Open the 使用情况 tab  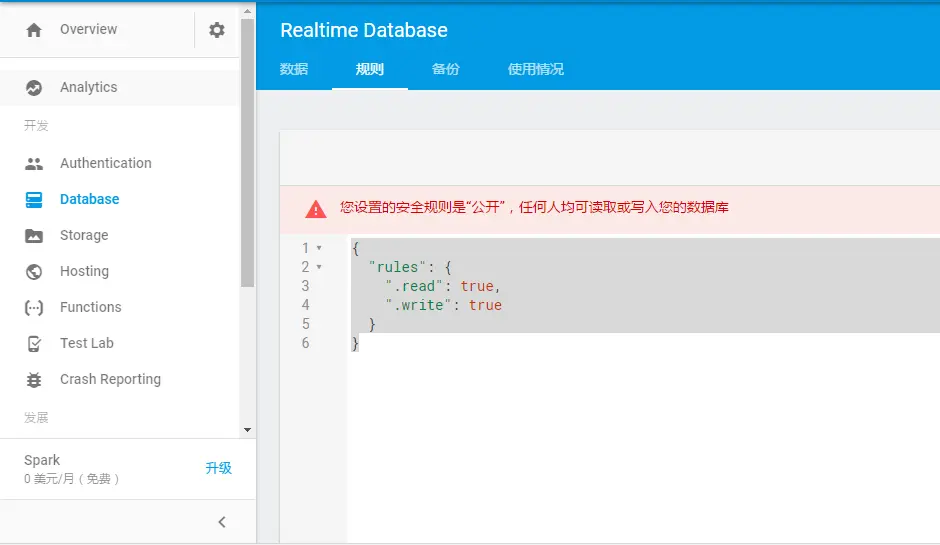pyautogui.click(x=536, y=69)
